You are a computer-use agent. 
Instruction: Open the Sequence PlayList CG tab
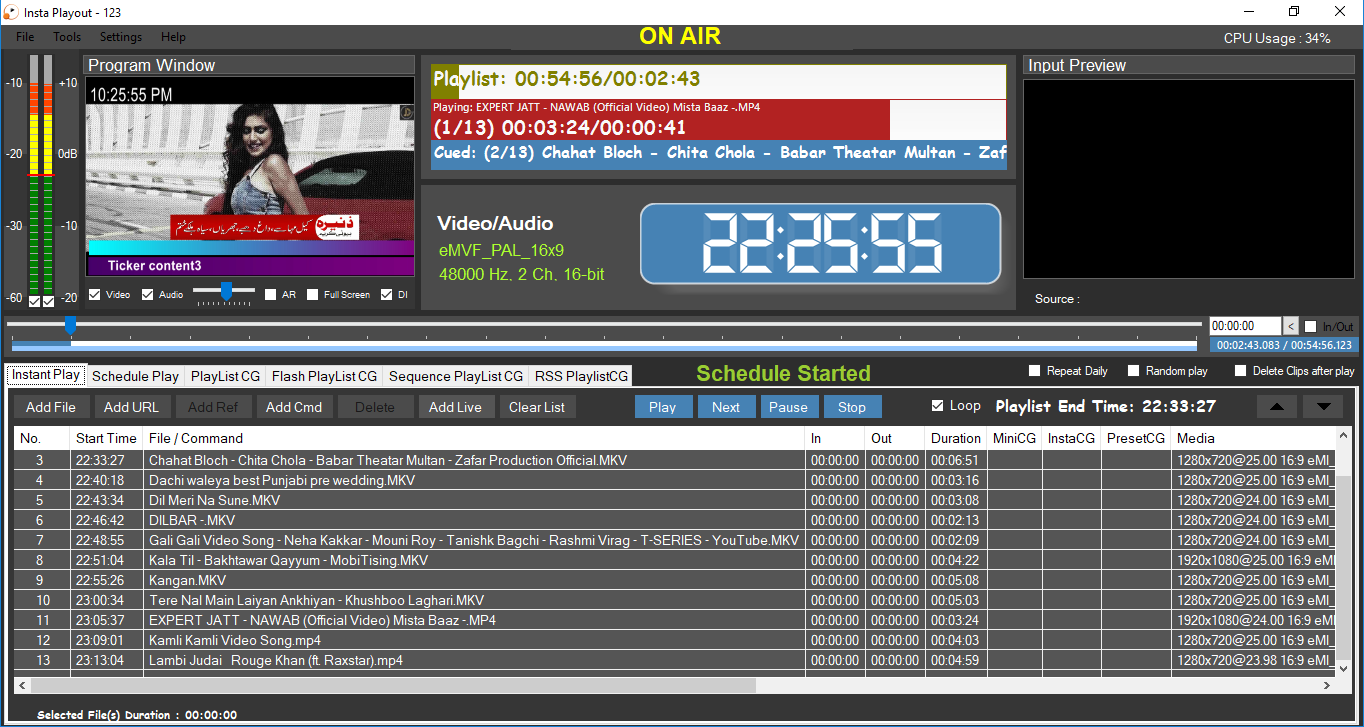coord(456,376)
